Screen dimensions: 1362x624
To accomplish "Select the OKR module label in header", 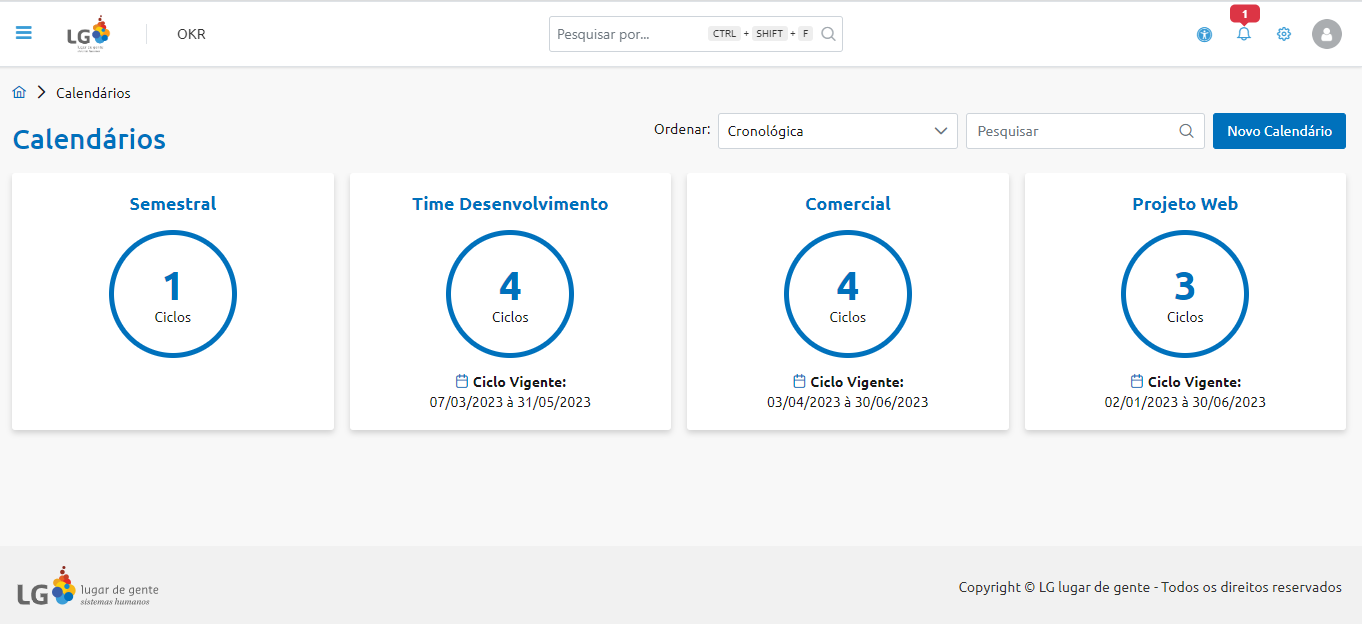I will coord(191,34).
